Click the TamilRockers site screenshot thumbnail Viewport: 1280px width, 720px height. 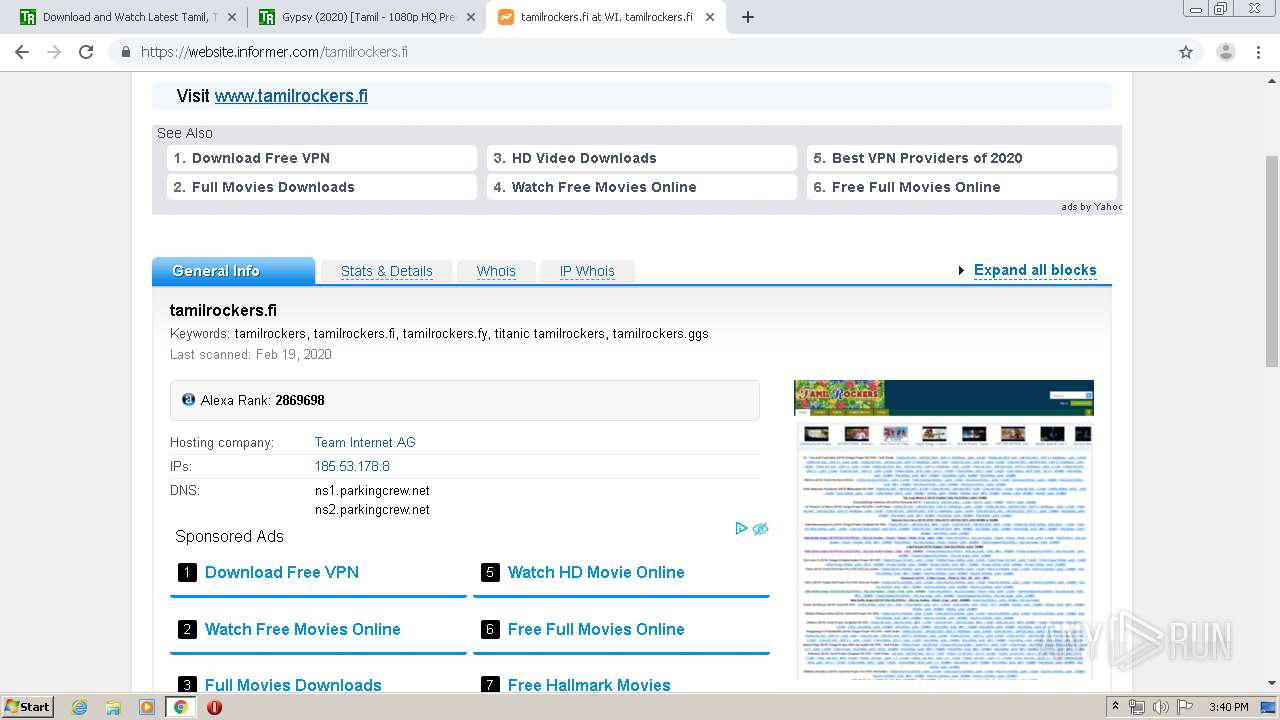point(943,530)
